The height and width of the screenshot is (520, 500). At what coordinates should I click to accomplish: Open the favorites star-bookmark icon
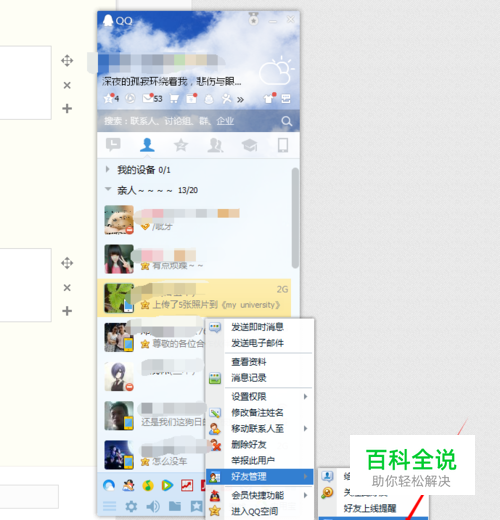196,506
